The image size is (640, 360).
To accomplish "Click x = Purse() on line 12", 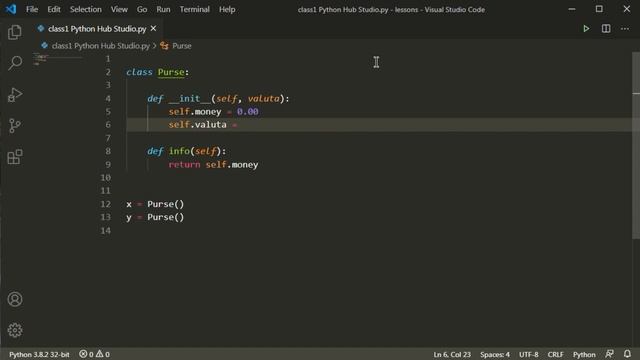I will (155, 204).
